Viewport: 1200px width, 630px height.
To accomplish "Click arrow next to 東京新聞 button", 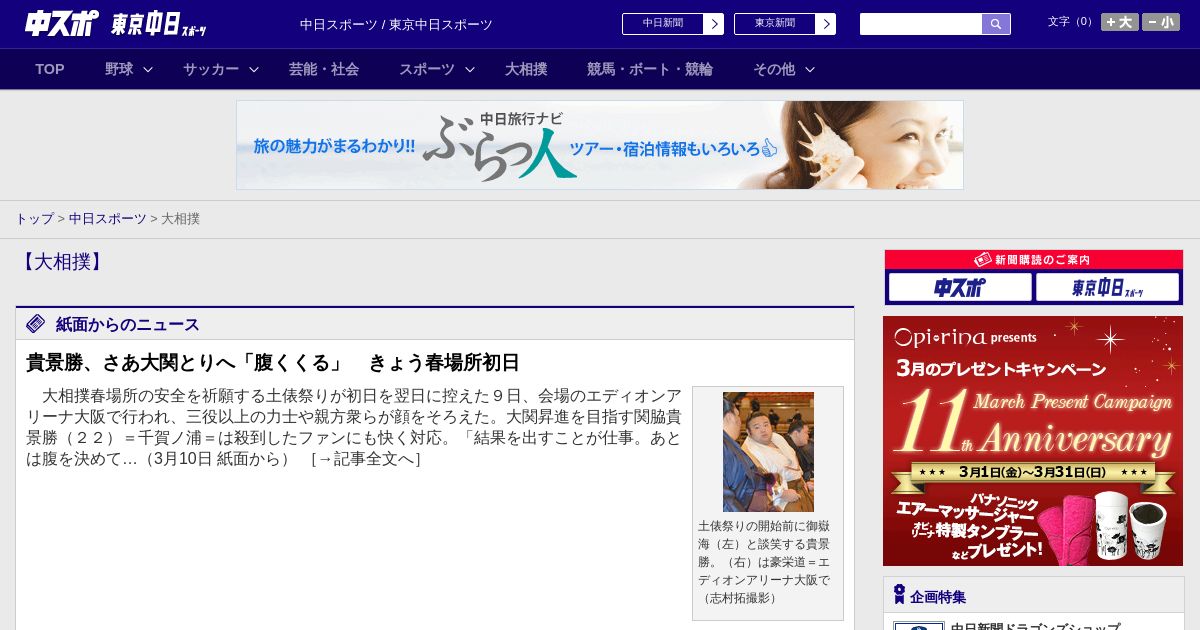I will pos(826,24).
